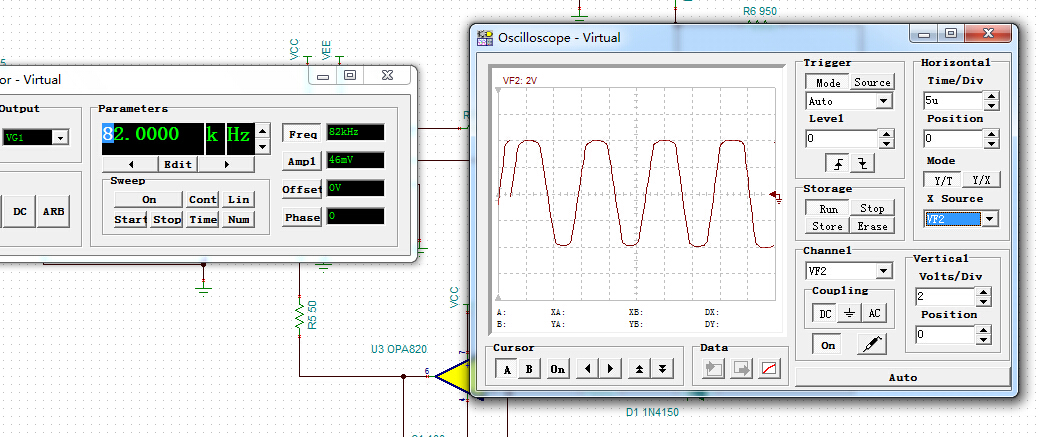Click the import data icon in Data section
The image size is (1039, 437).
click(714, 369)
